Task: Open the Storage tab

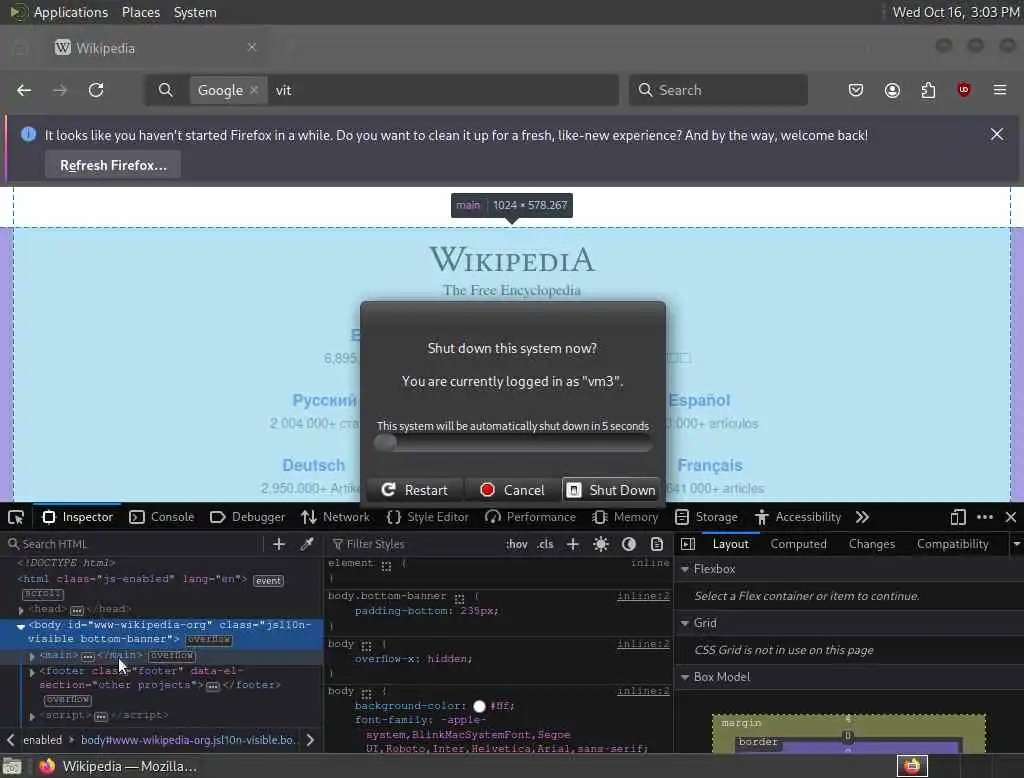Action: 707,517
